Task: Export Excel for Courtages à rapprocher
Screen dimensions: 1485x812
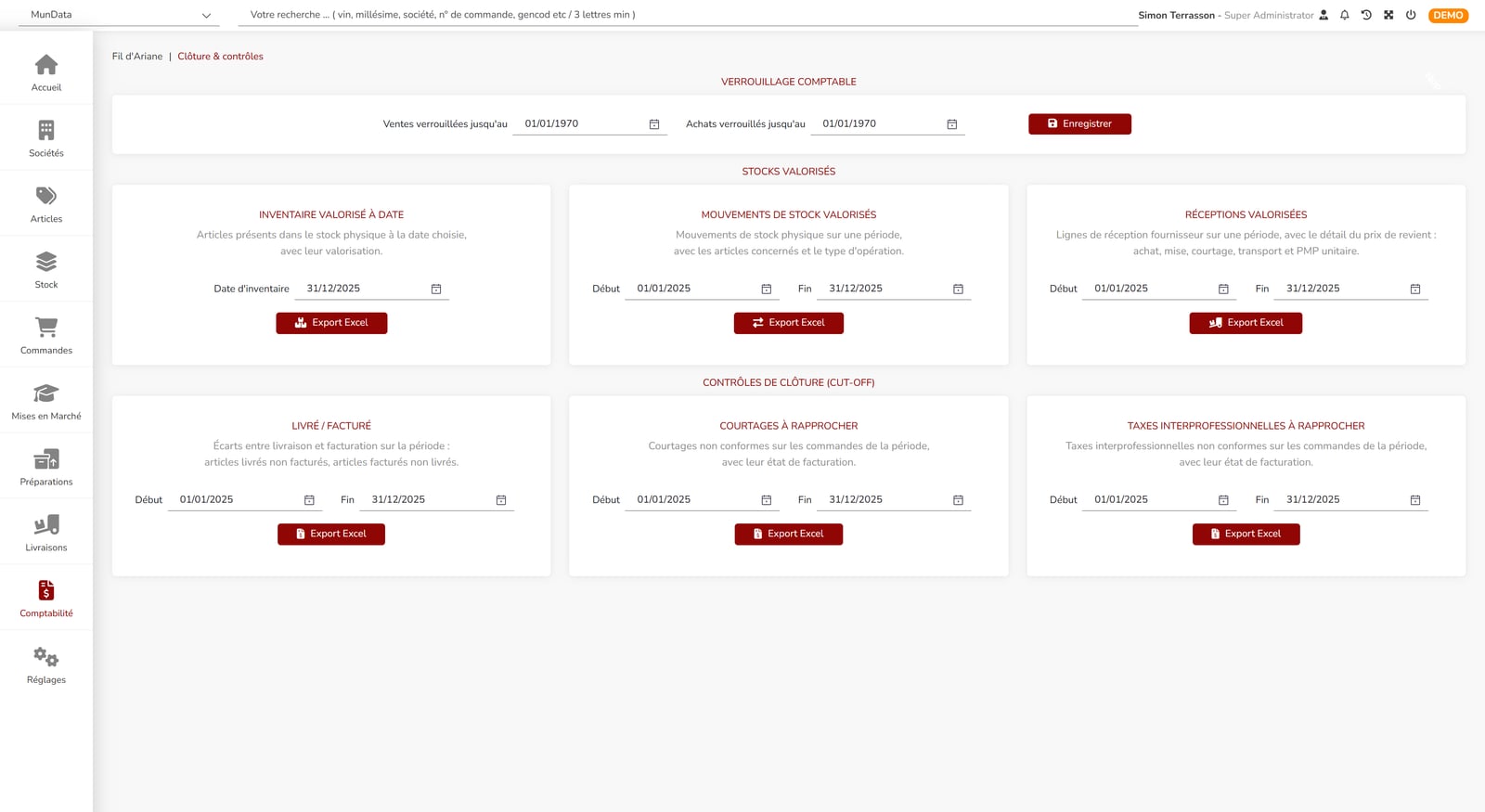Action: click(x=789, y=535)
